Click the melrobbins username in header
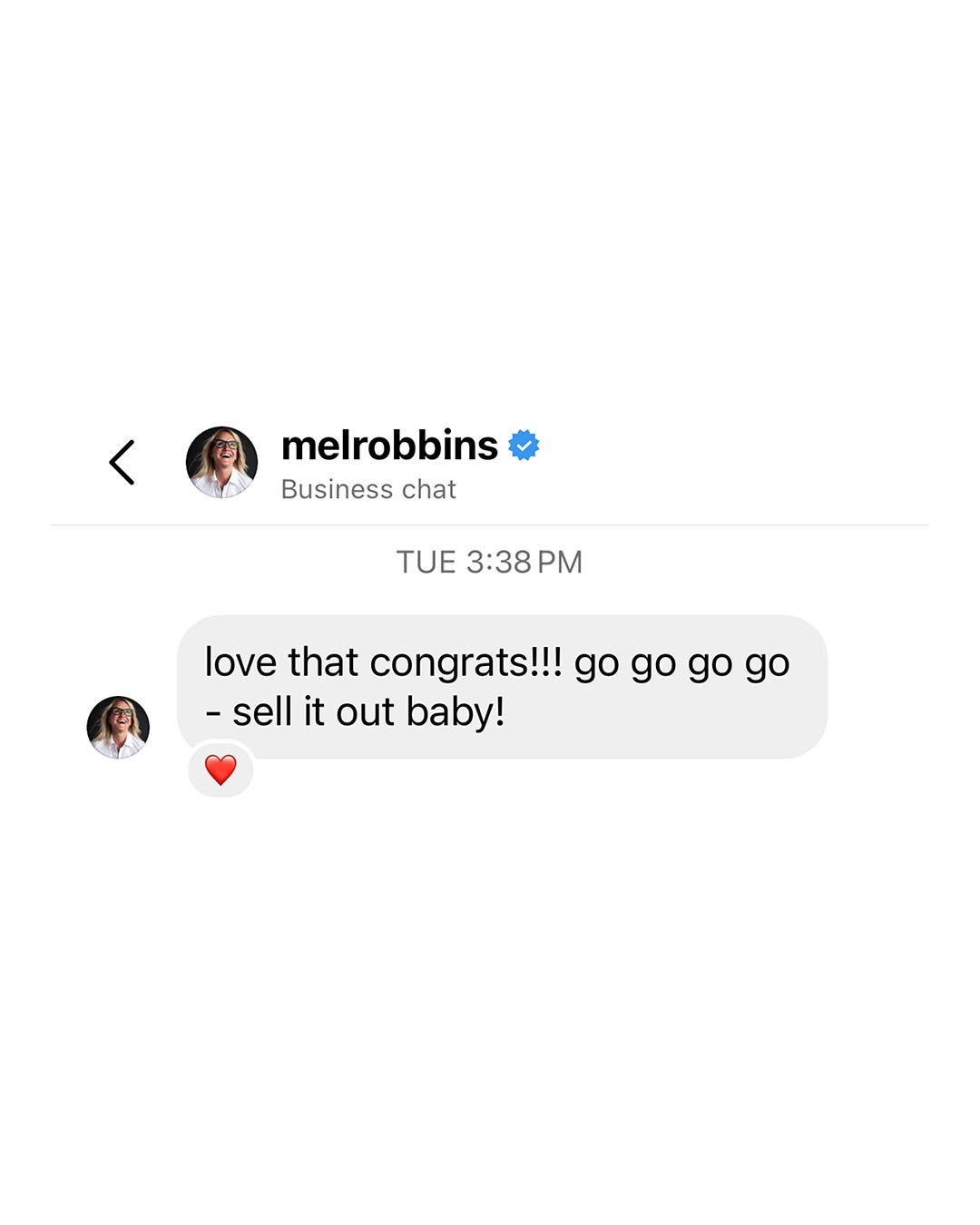The width and height of the screenshot is (980, 1225). point(389,446)
